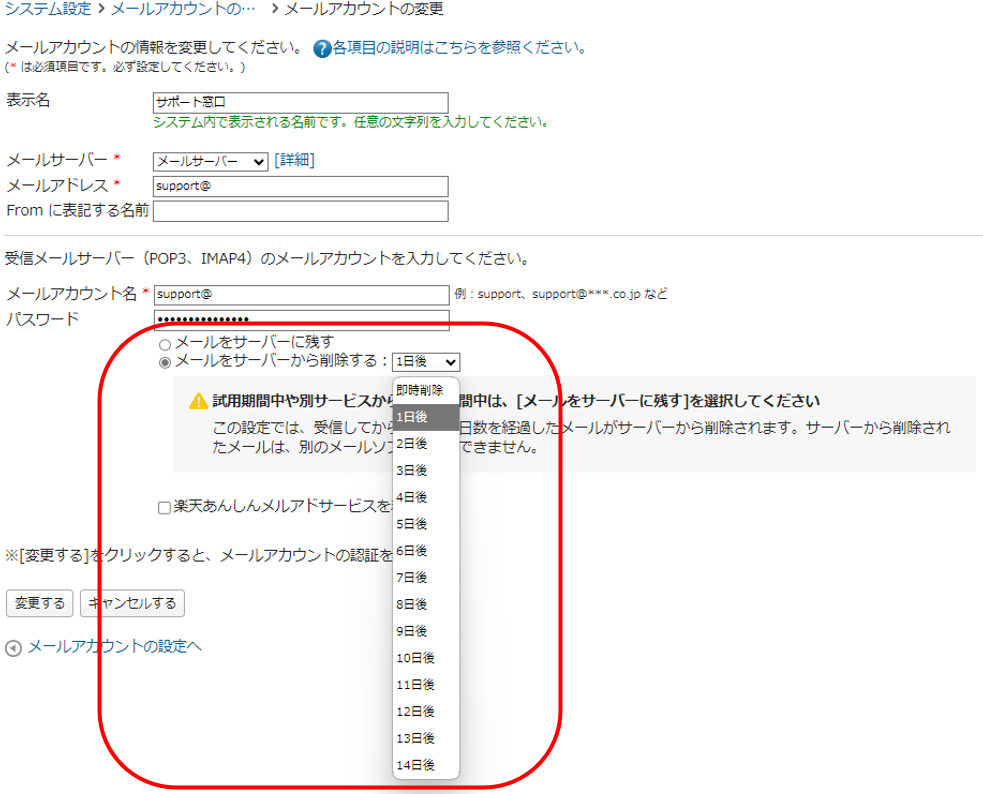Click the From に表記する名前 input field
This screenshot has width=983, height=794.
(300, 211)
